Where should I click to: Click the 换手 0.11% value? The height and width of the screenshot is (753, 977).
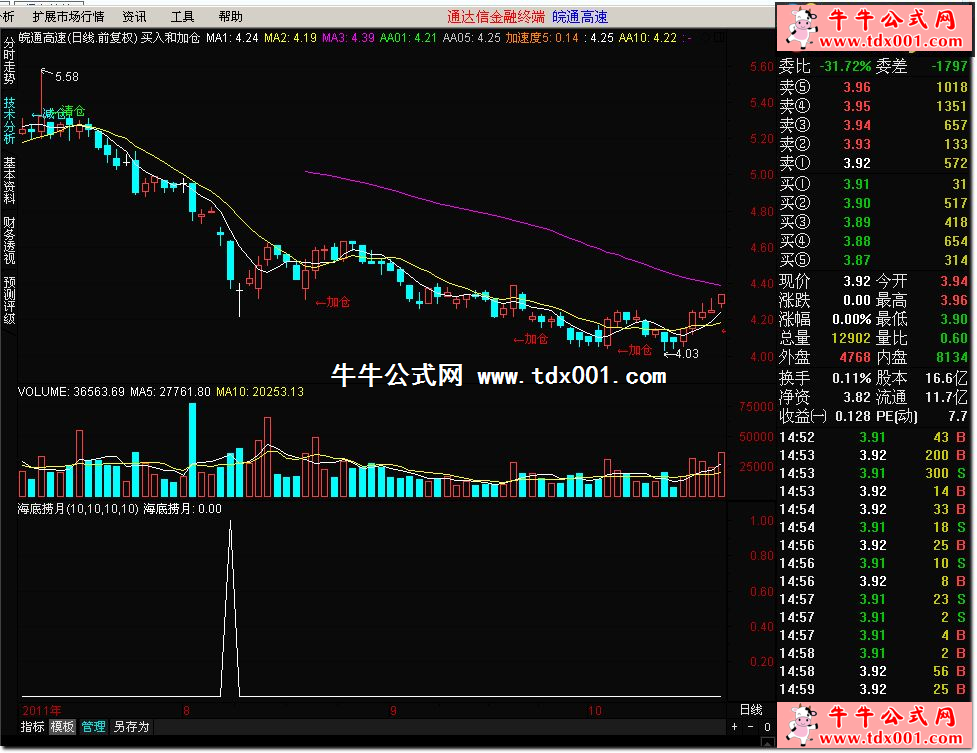pyautogui.click(x=852, y=378)
